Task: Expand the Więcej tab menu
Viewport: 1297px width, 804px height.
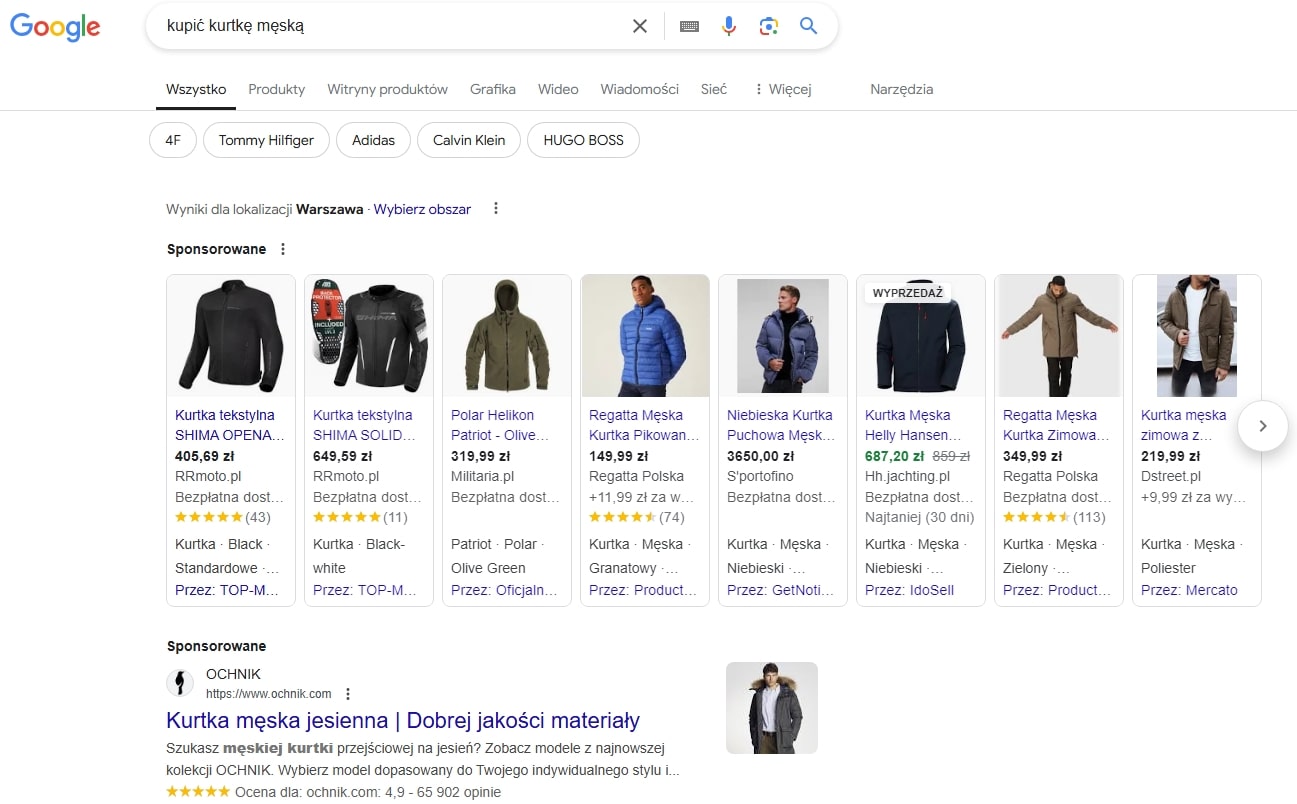Action: pos(782,89)
